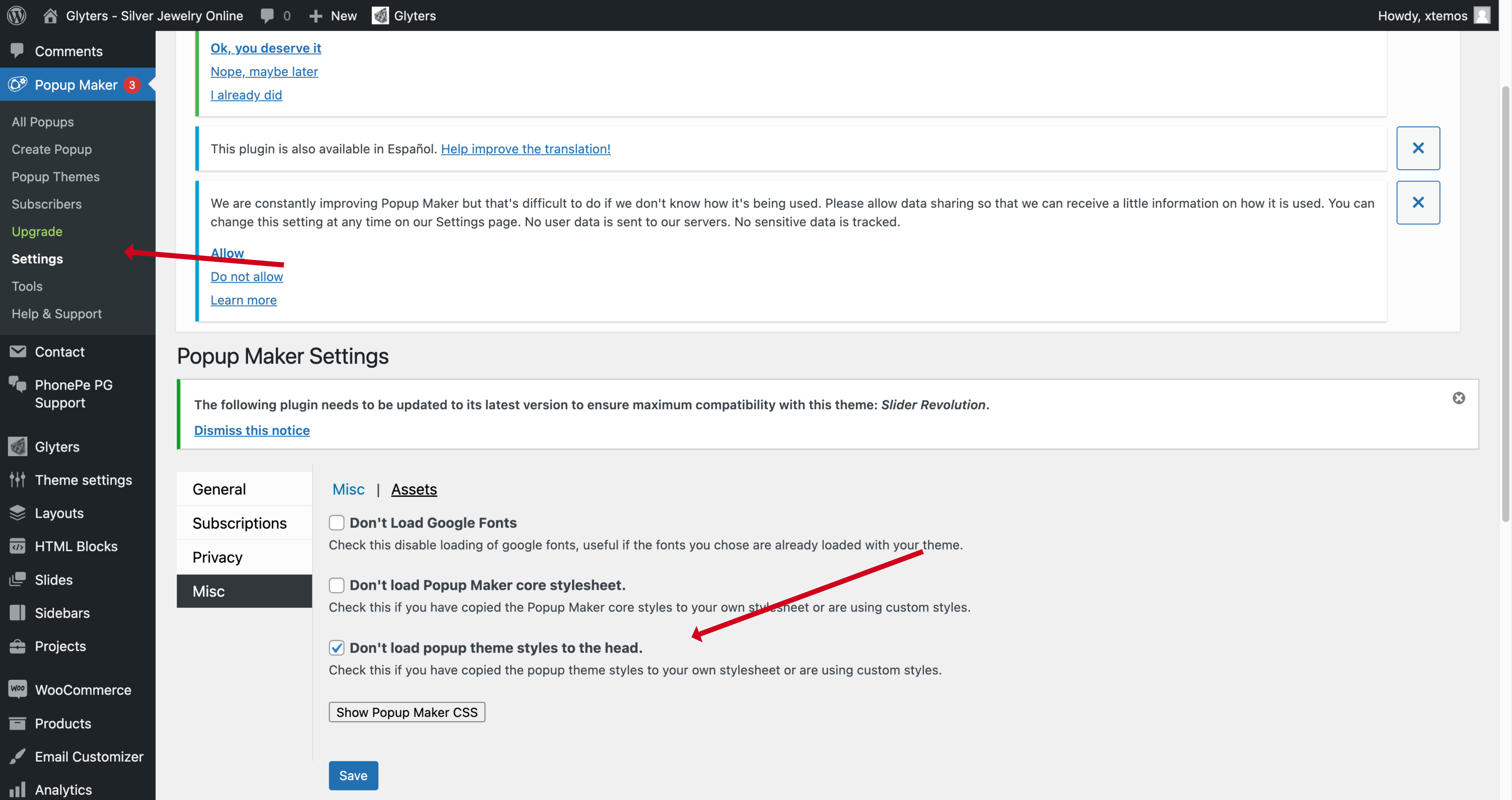The image size is (1512, 800).
Task: Open the xtemos user avatar
Action: (1482, 15)
